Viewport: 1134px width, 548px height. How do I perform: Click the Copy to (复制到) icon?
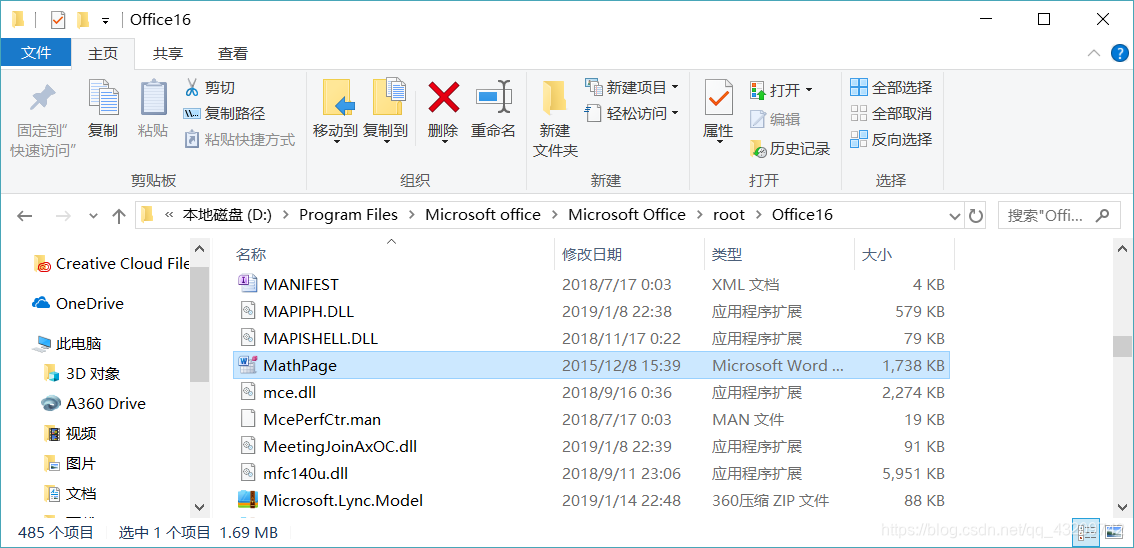(x=387, y=97)
